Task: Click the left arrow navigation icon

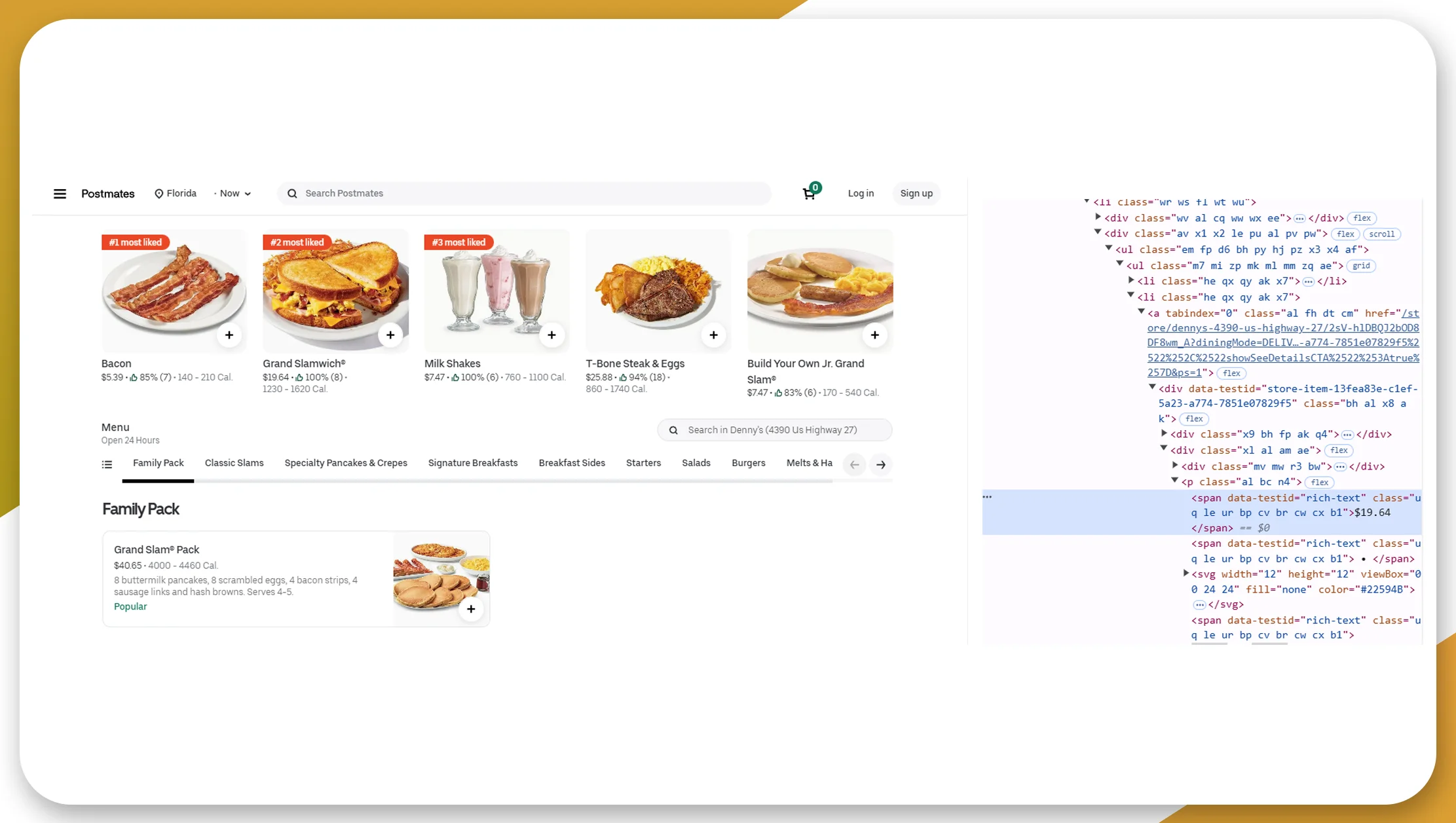Action: coord(855,463)
